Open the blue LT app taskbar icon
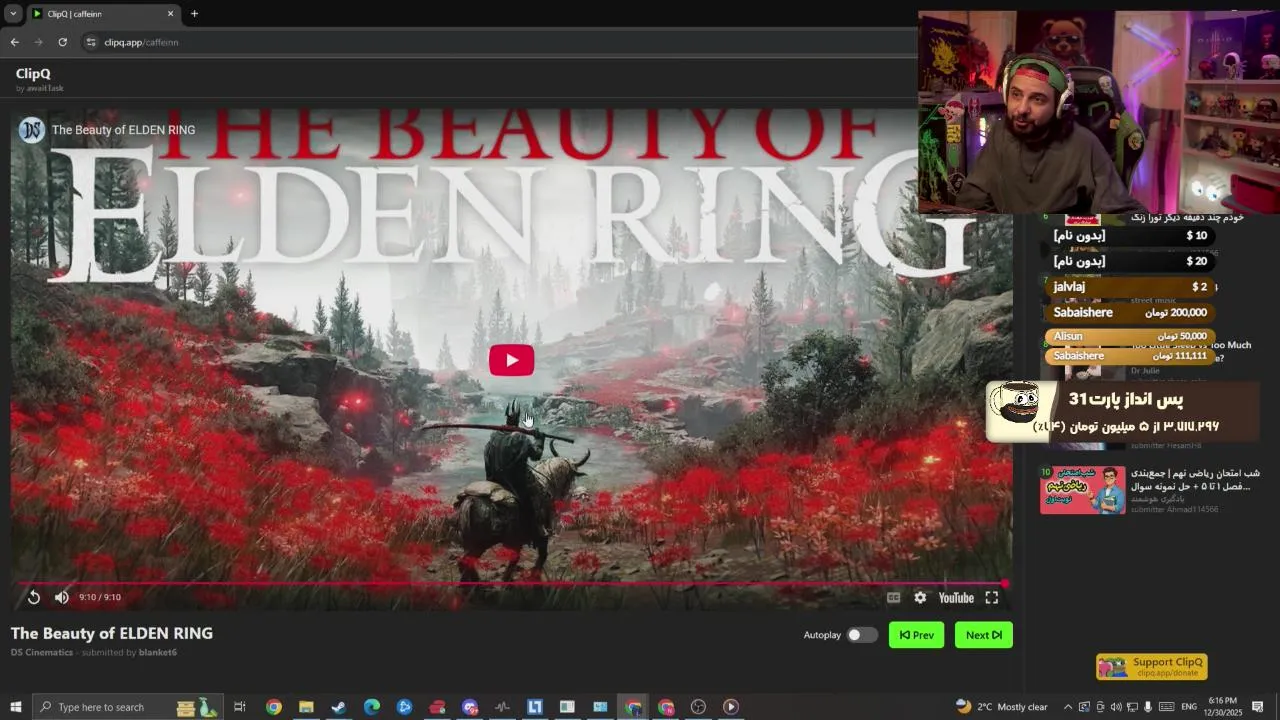The image size is (1280, 720). [535, 707]
